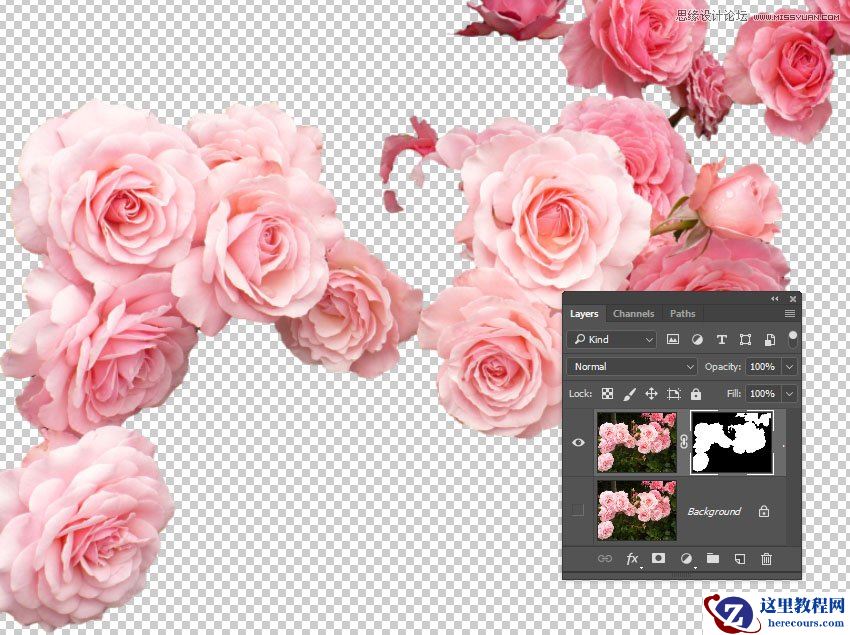Collapse the Layers panel group
This screenshot has height=635, width=850.
pos(773,298)
